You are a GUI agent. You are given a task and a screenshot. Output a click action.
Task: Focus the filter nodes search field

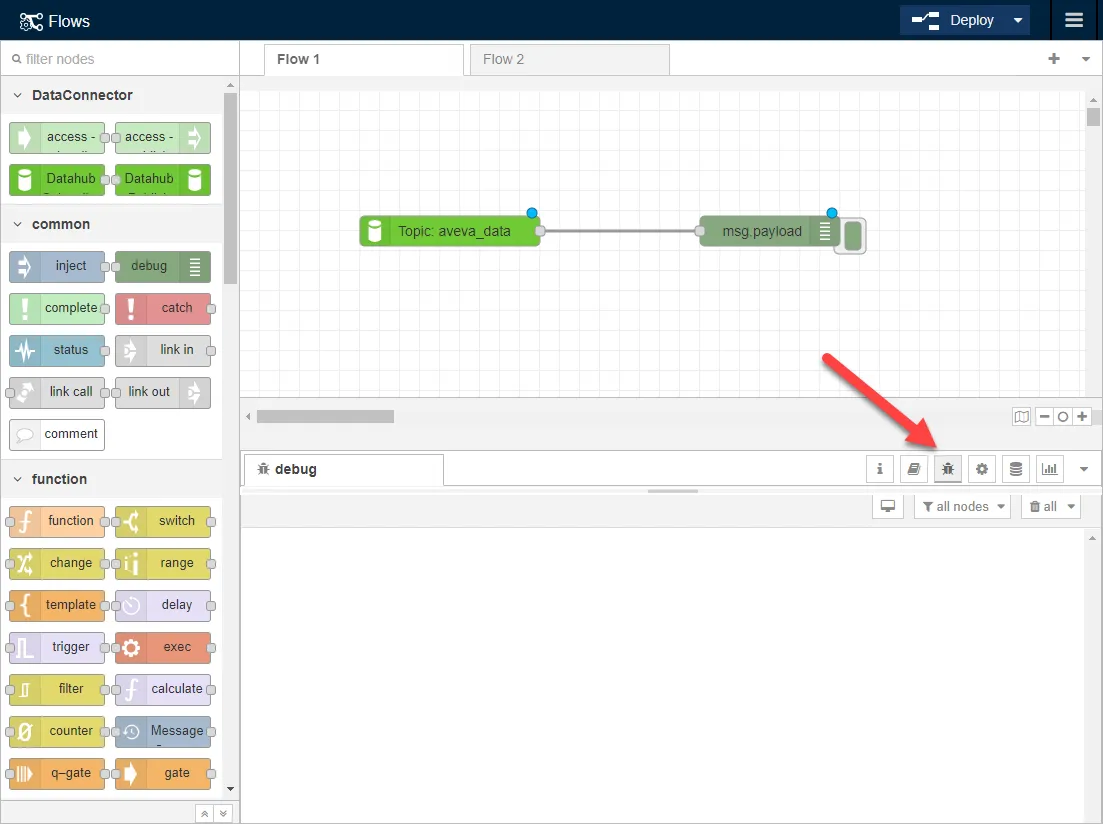(120, 59)
